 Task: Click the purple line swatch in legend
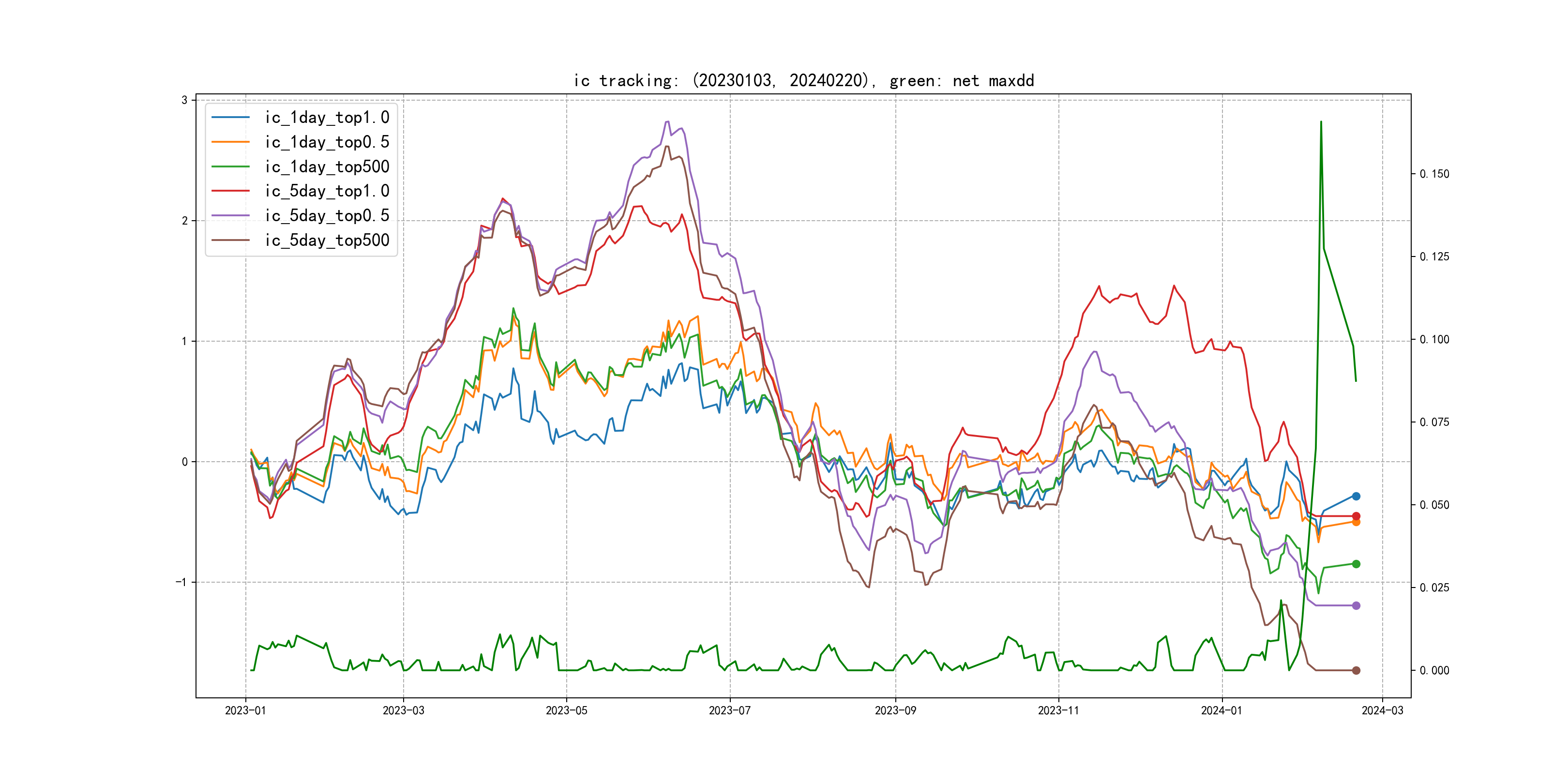pyautogui.click(x=231, y=215)
